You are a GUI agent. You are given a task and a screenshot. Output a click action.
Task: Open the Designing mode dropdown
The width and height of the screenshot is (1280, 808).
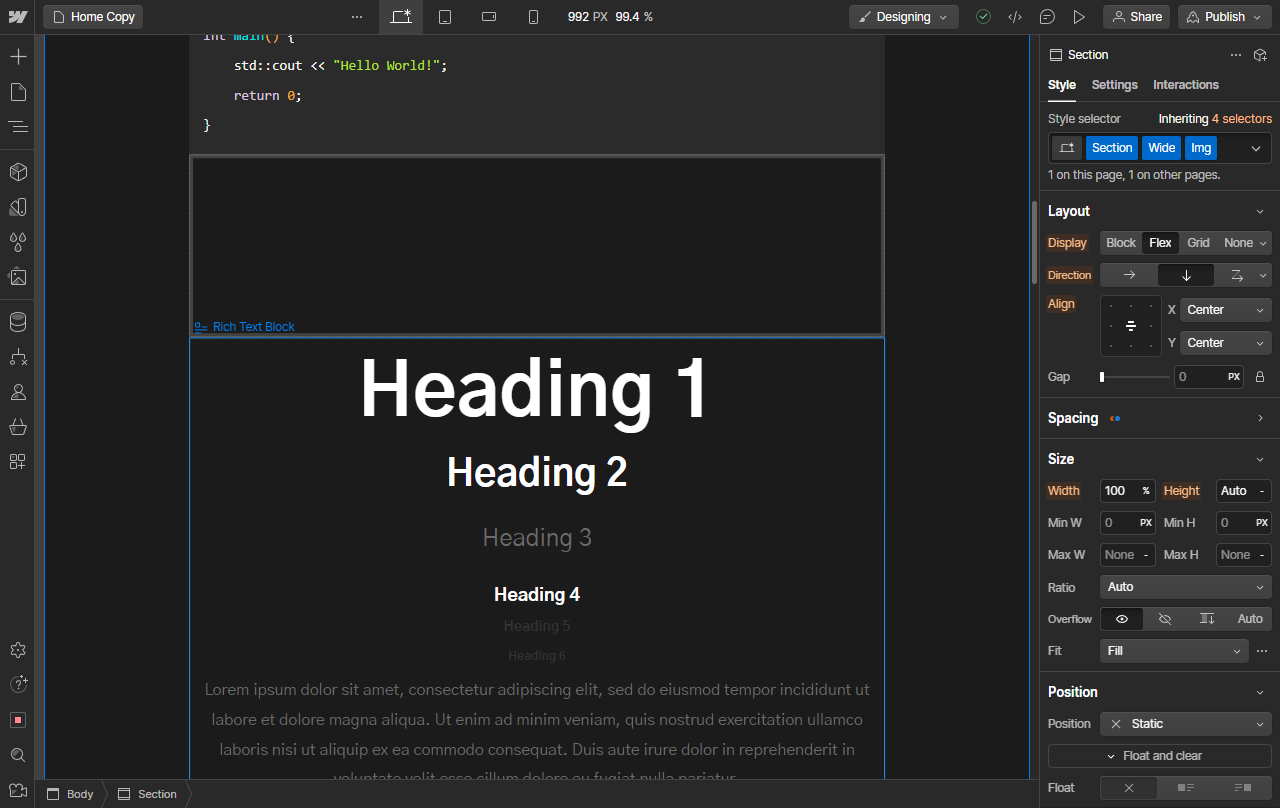pos(904,17)
